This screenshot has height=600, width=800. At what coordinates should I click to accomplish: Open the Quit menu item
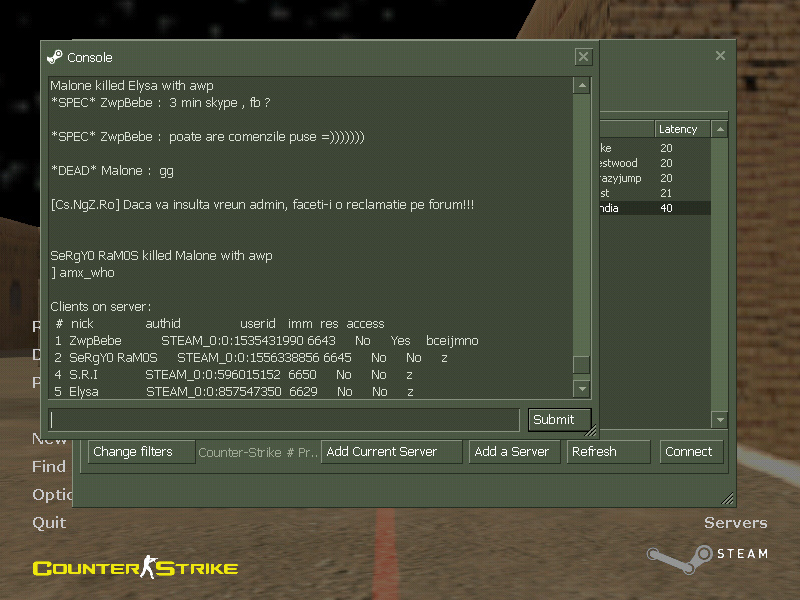[x=49, y=522]
